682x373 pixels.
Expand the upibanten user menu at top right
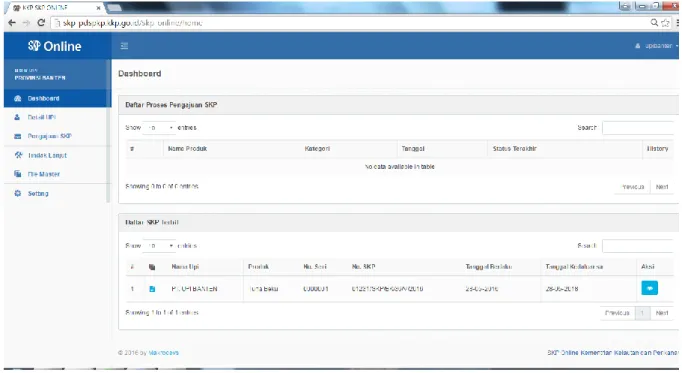coord(656,46)
